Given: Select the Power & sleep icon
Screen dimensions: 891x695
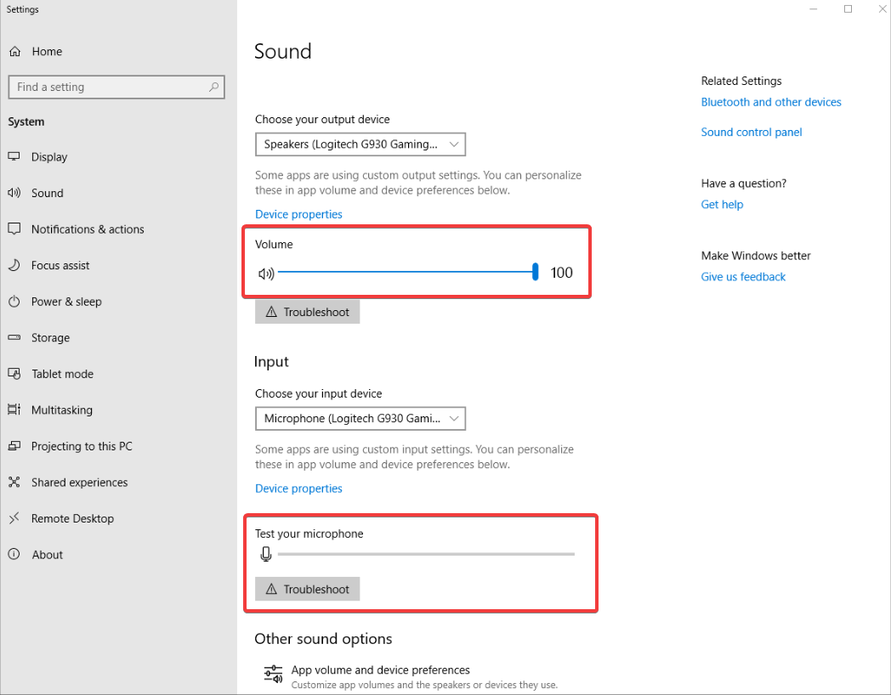Looking at the screenshot, I should coord(14,302).
